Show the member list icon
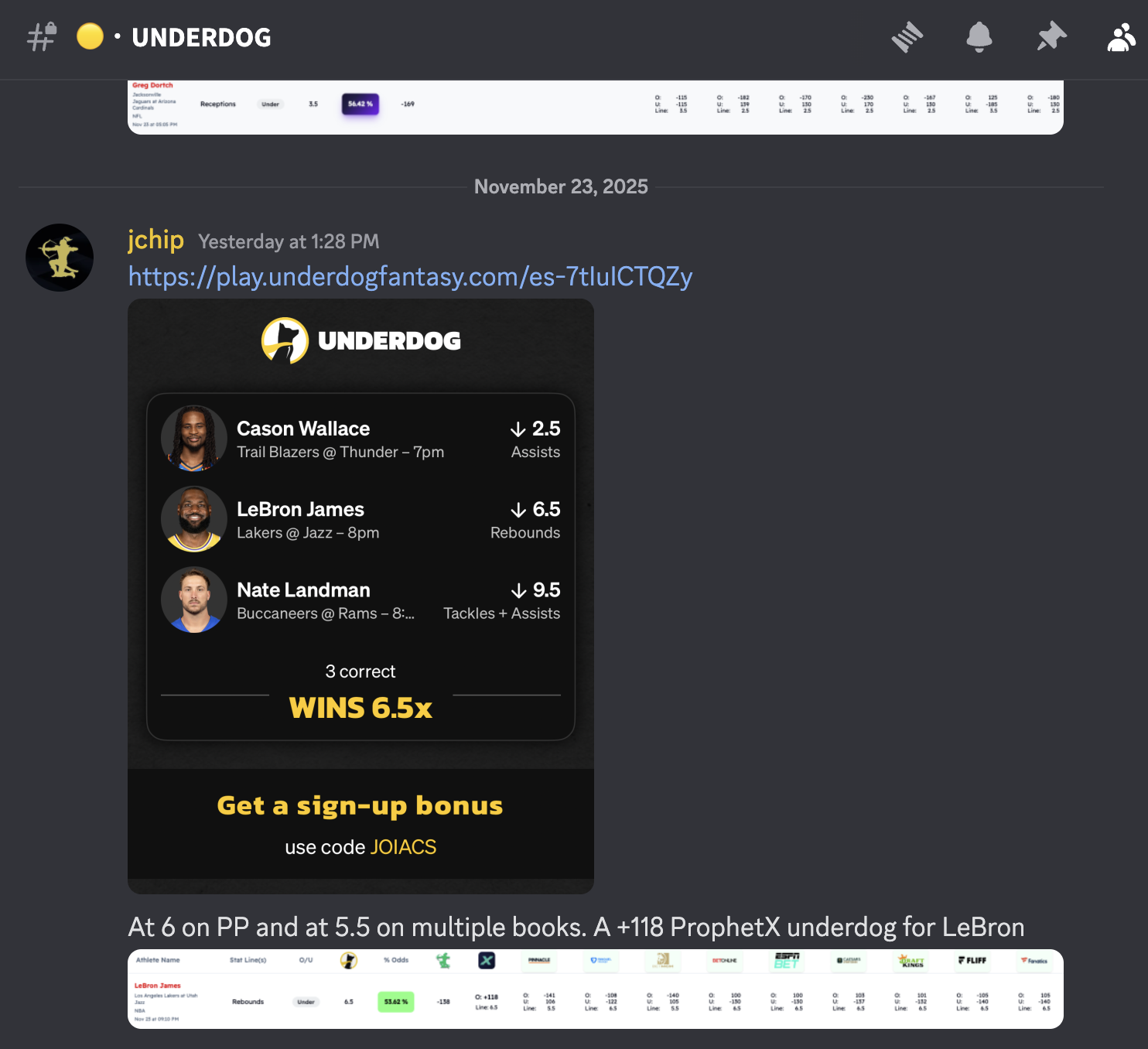The image size is (1148, 1049). point(1122,37)
